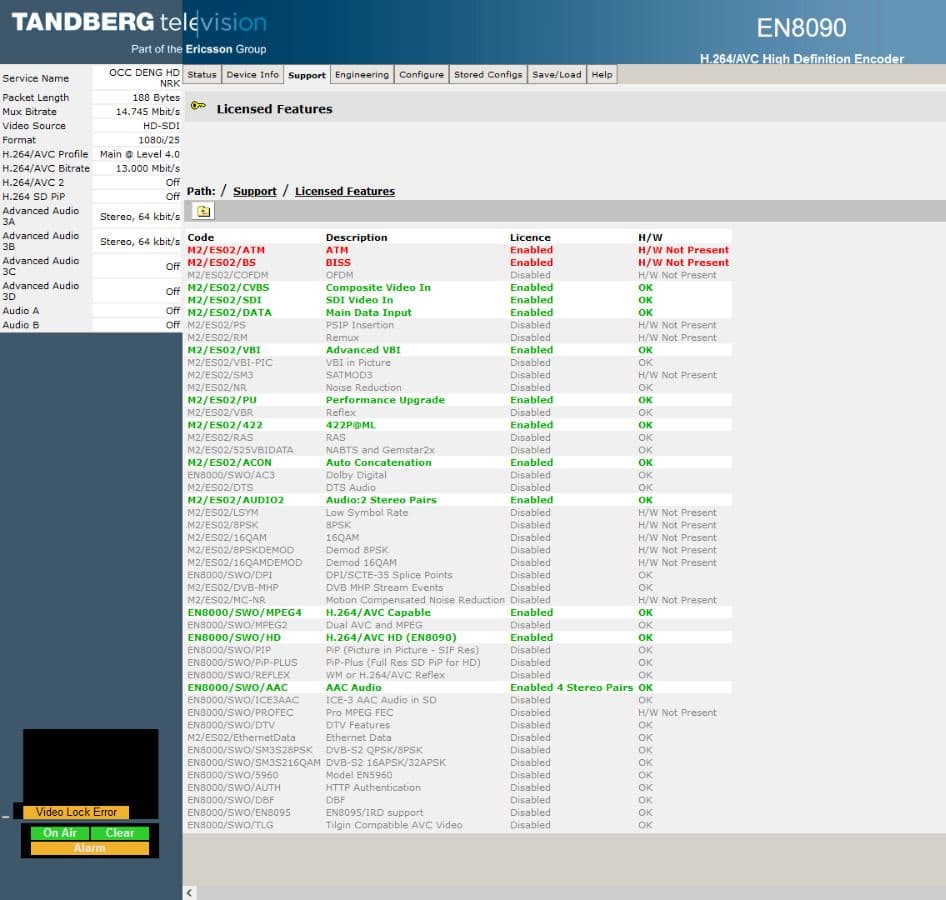Click the On Air status indicator
The image size is (946, 900).
click(x=59, y=832)
